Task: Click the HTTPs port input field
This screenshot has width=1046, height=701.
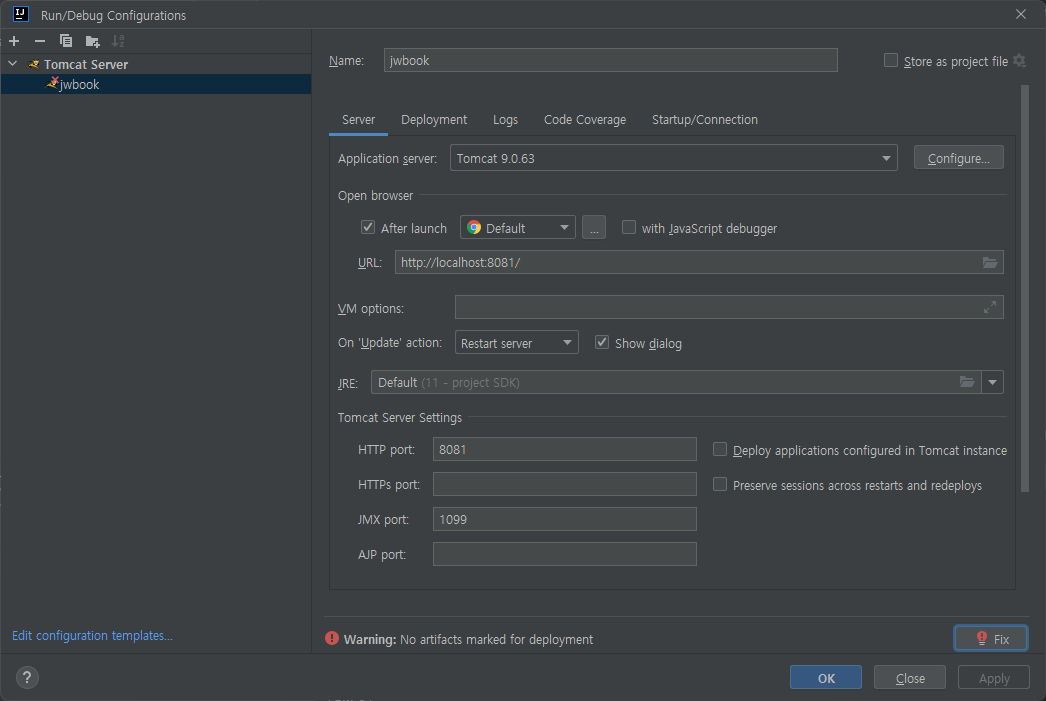Action: coord(564,484)
